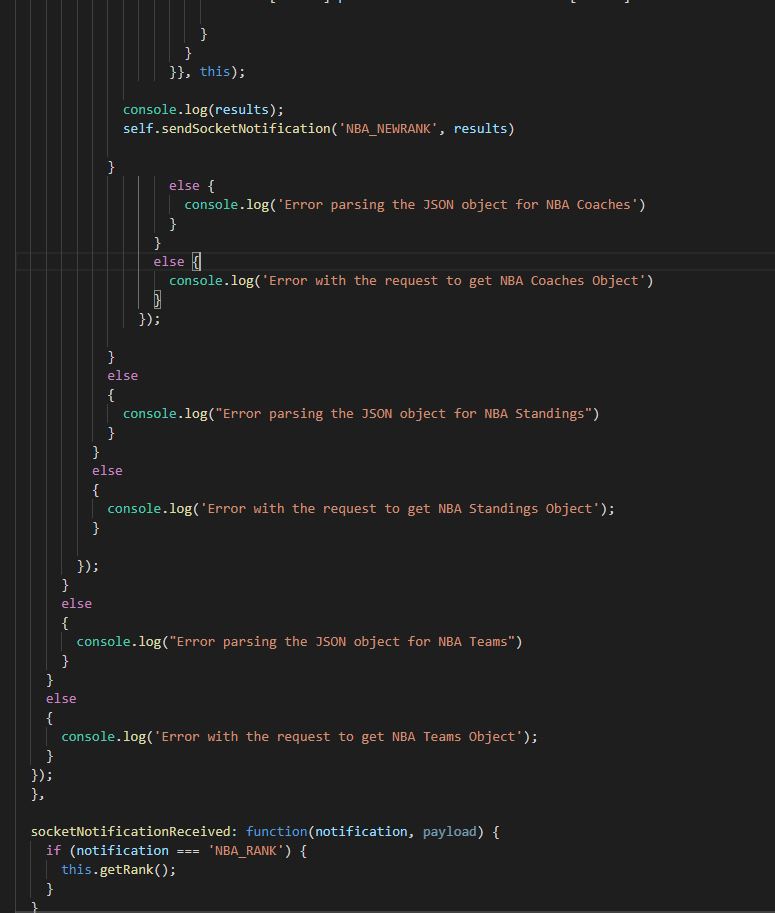Click the 'this' keyword after double closing braces
775x913 pixels.
tap(215, 72)
